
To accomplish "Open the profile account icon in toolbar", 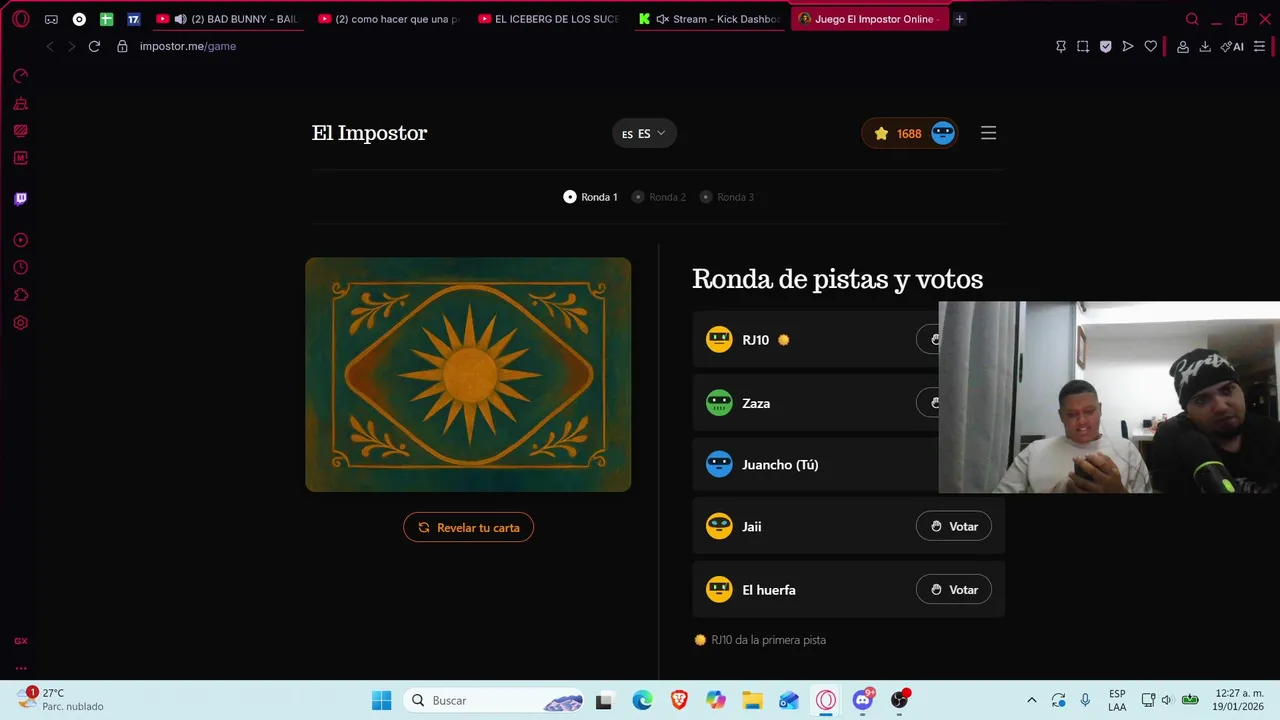I will point(1183,46).
